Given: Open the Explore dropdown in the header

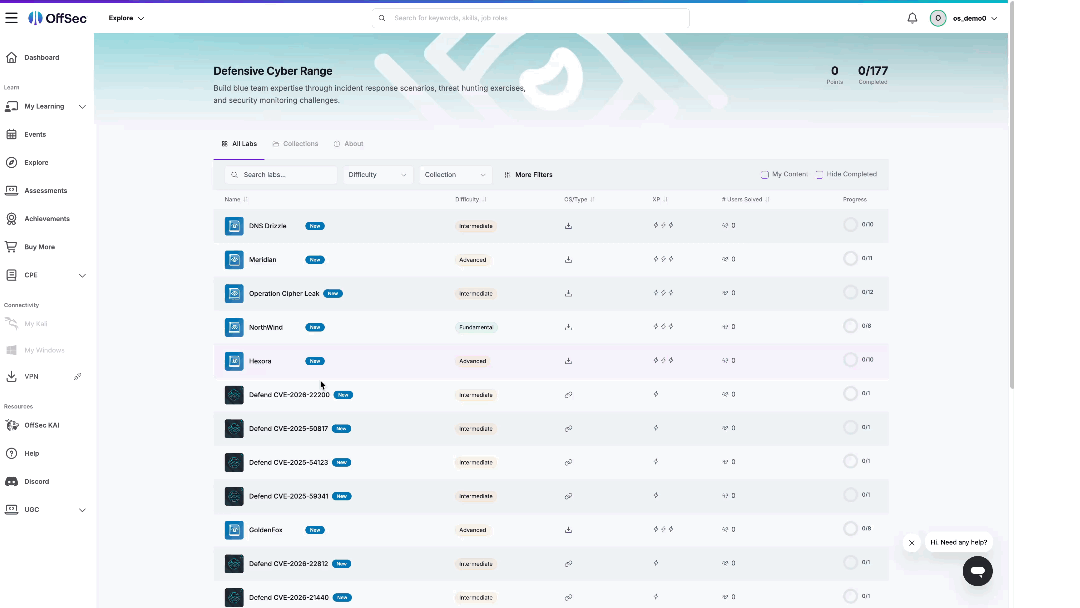Looking at the screenshot, I should 126,18.
